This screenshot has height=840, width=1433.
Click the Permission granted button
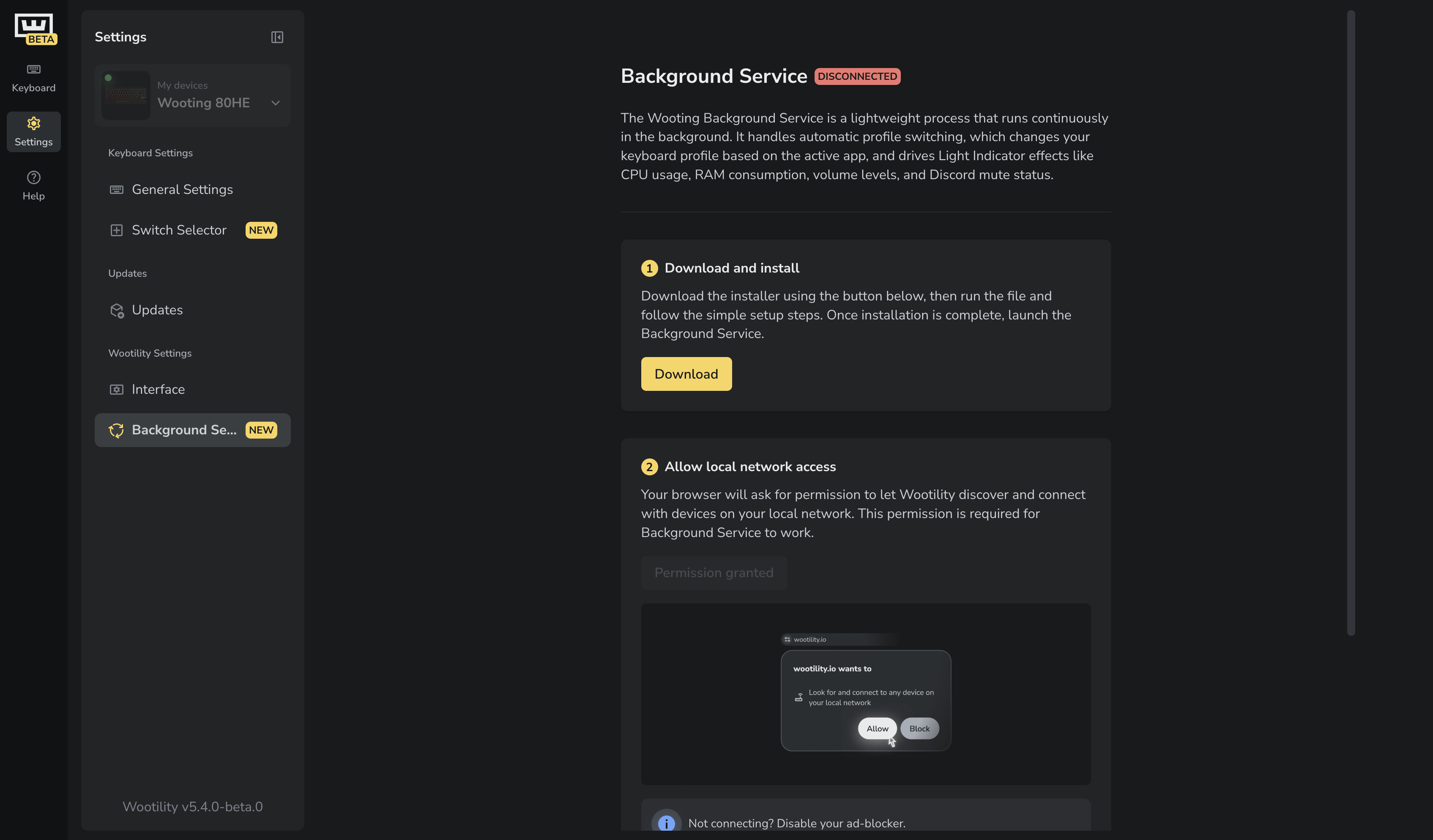click(714, 573)
